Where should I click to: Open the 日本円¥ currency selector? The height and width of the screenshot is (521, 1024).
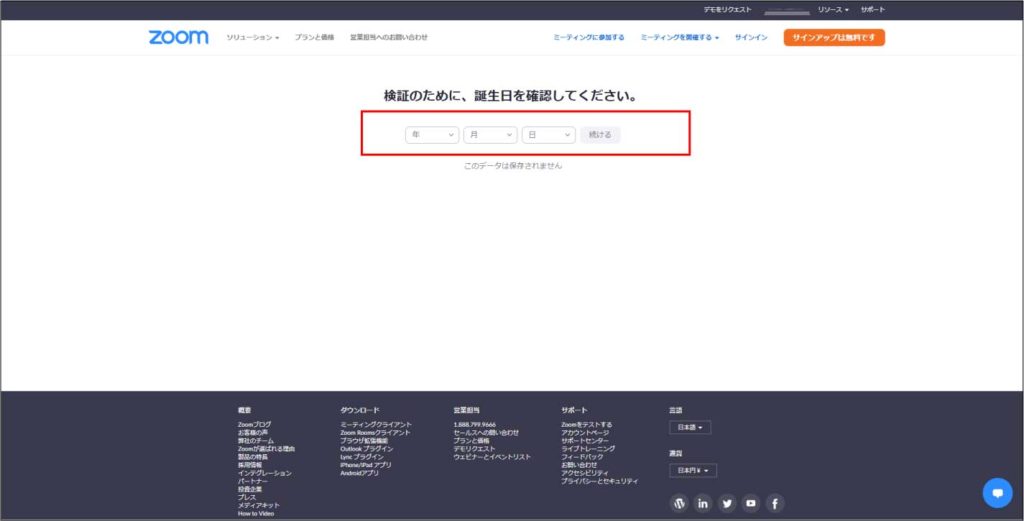coord(693,470)
